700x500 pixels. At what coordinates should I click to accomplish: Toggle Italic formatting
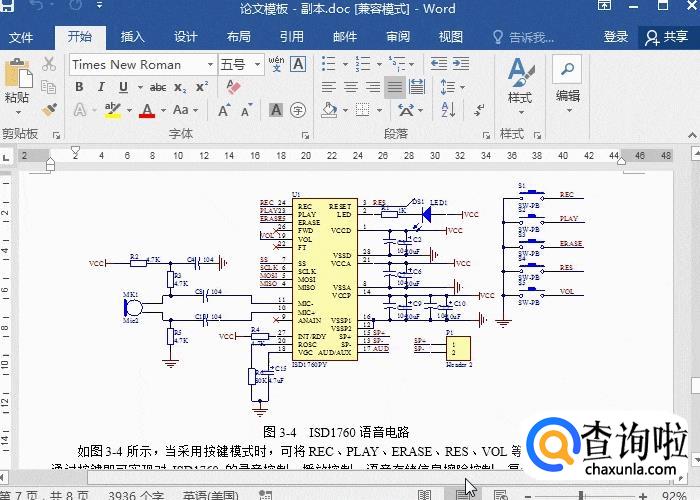101,87
